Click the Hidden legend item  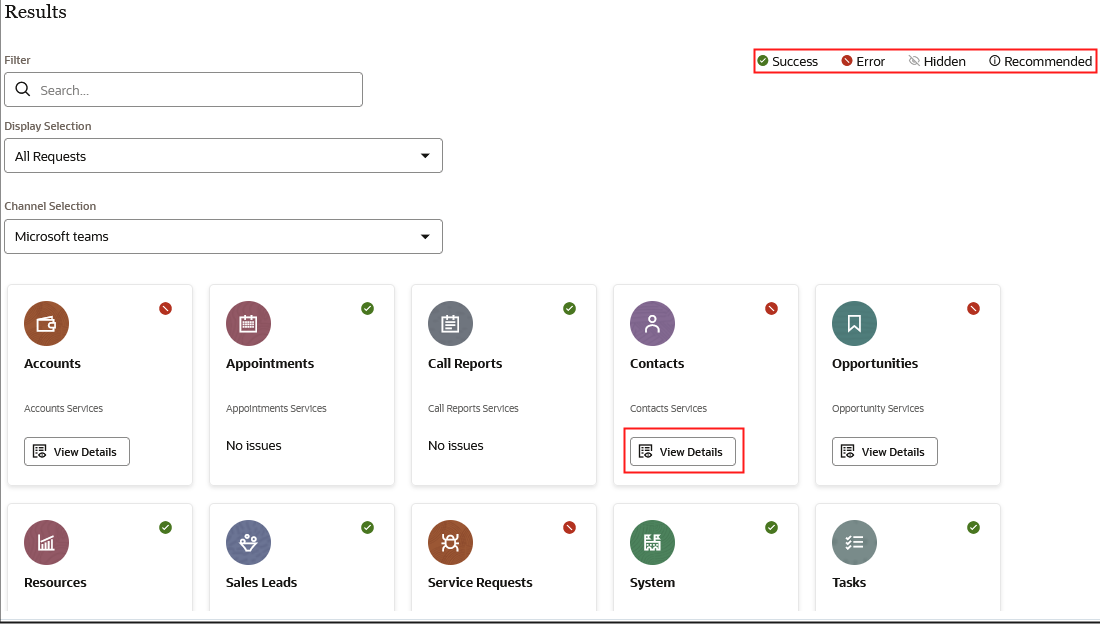[937, 61]
